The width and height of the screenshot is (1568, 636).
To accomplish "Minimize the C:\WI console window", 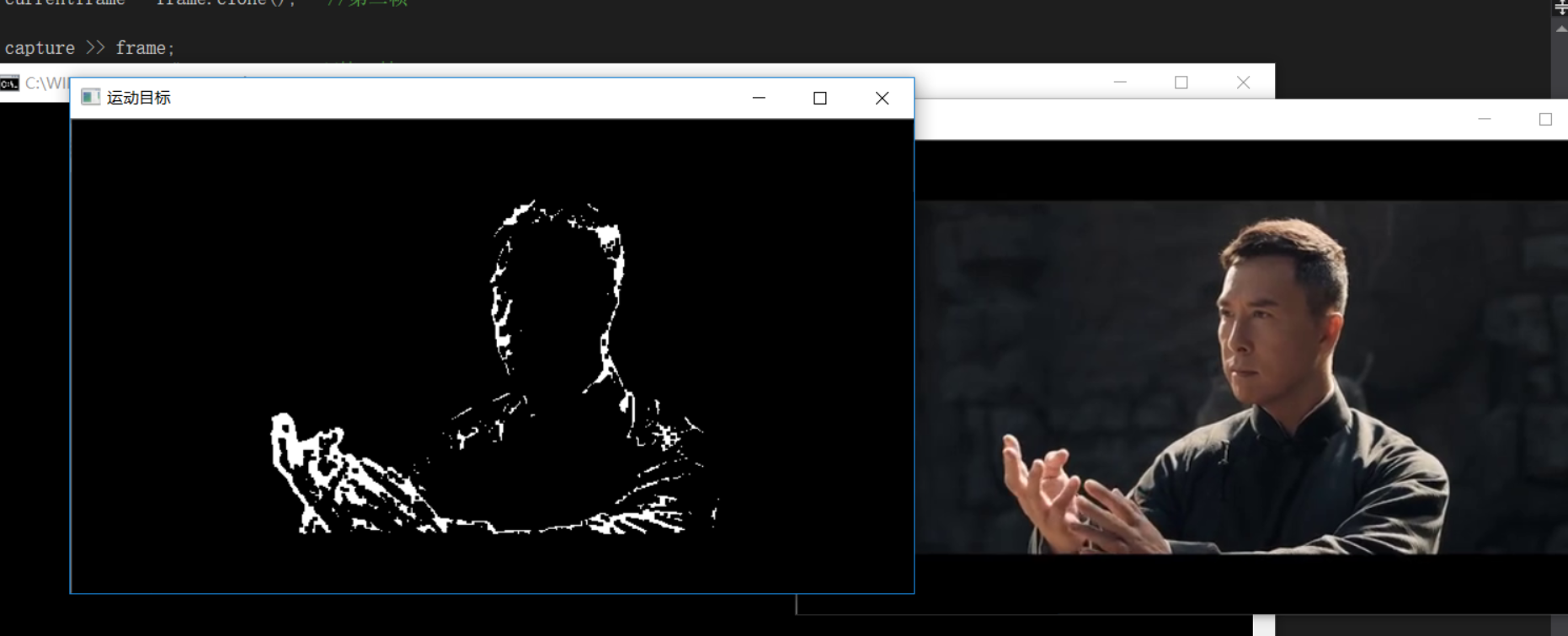I will click(x=1120, y=82).
